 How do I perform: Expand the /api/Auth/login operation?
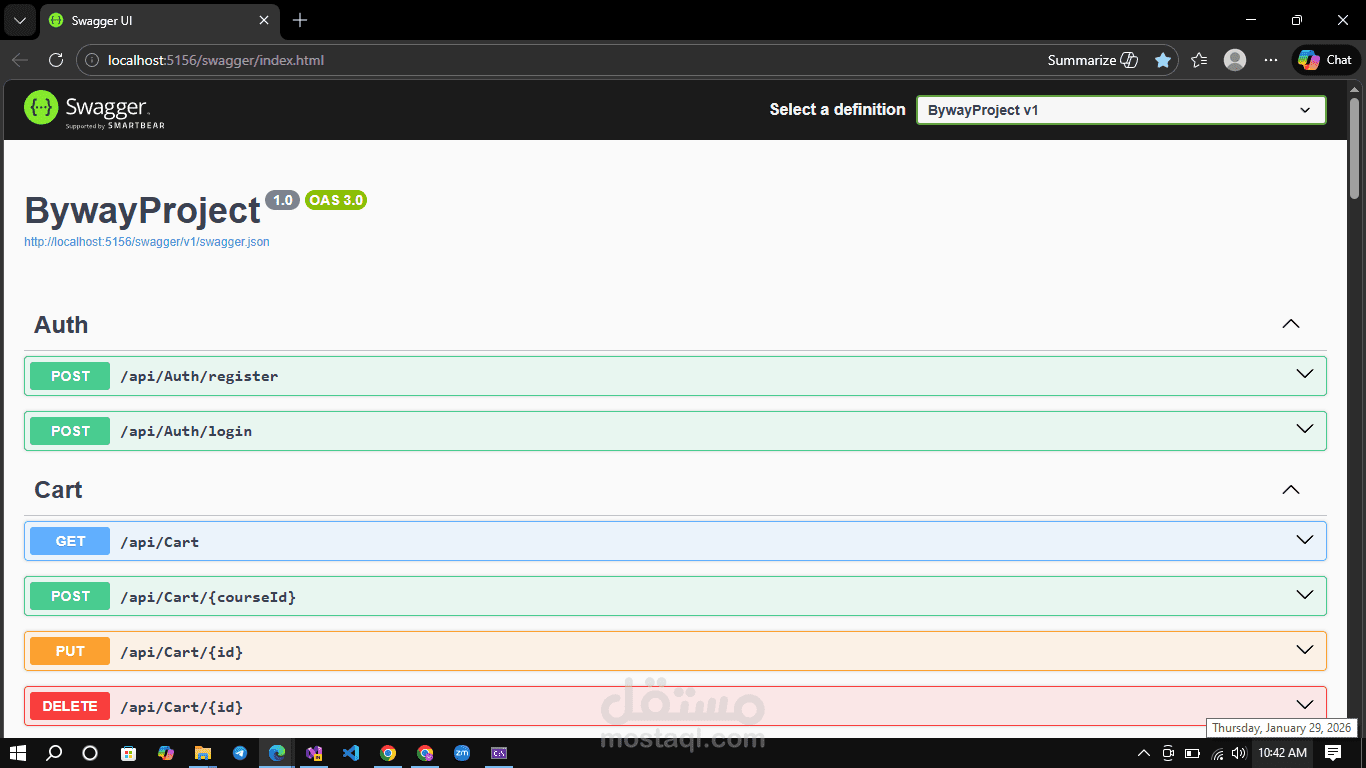tap(1303, 430)
